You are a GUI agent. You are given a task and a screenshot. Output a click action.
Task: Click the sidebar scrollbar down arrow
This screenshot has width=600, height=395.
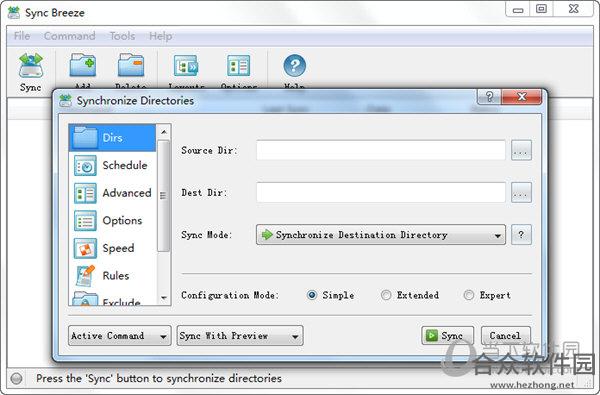point(164,297)
